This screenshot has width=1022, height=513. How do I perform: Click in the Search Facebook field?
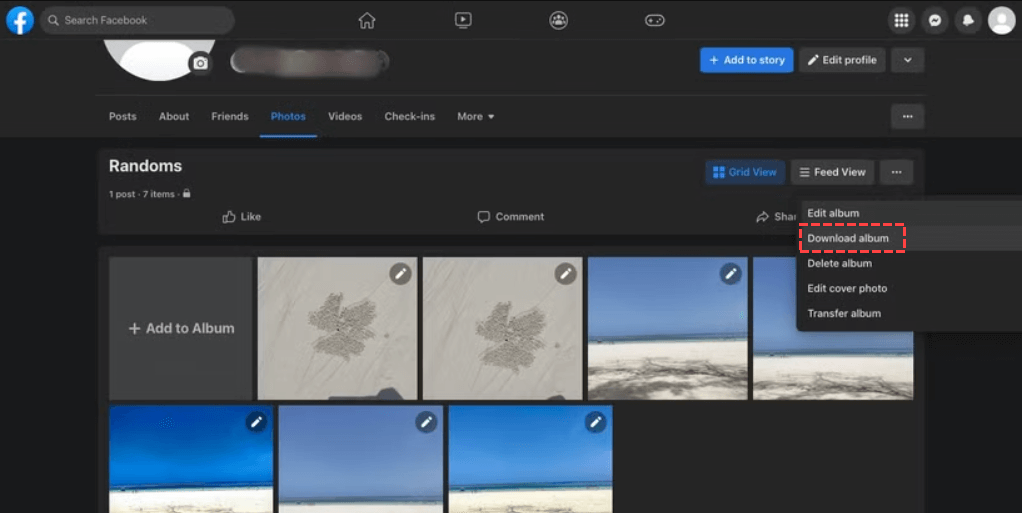pos(137,20)
